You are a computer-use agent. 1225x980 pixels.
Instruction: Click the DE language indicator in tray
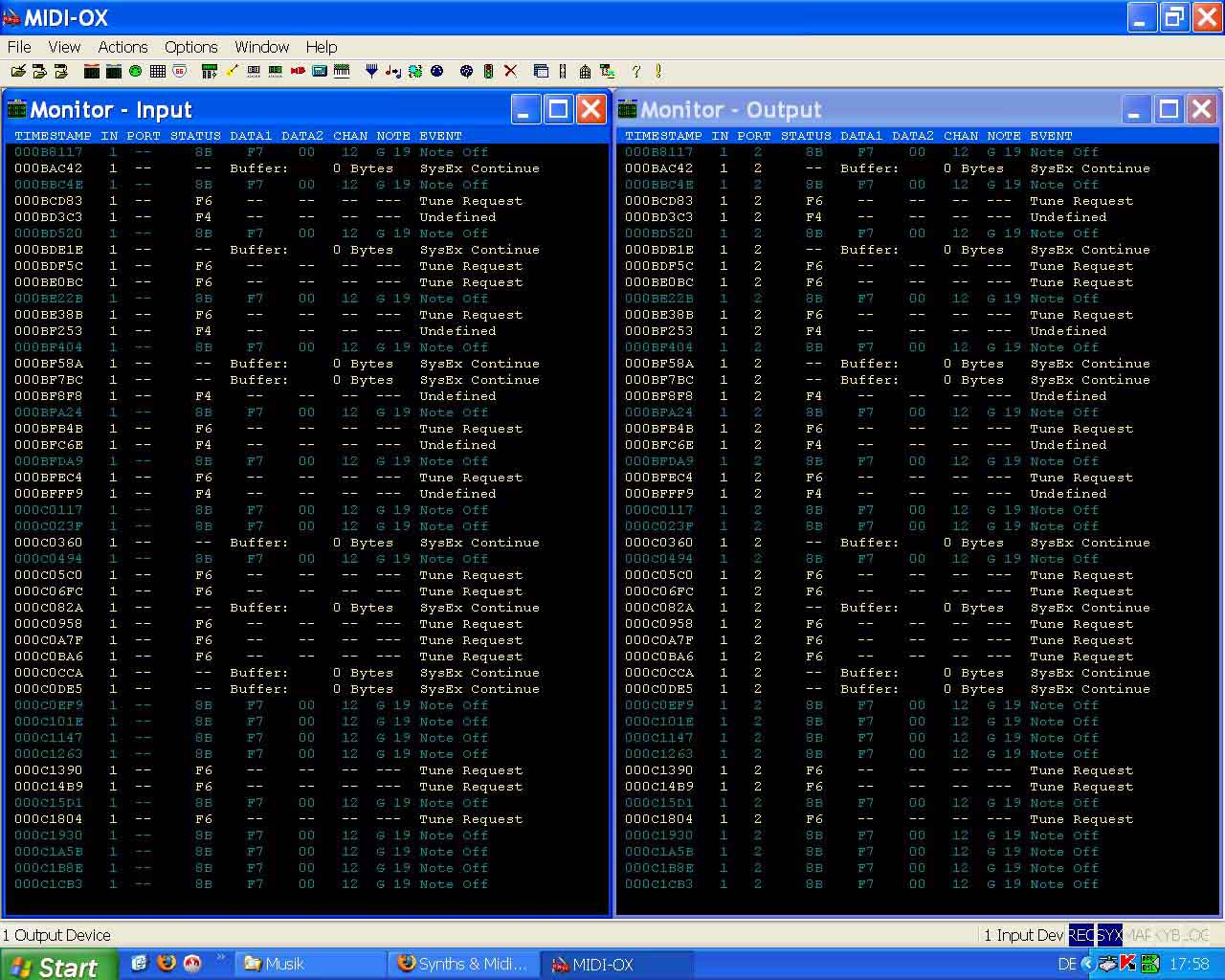pos(1067,965)
